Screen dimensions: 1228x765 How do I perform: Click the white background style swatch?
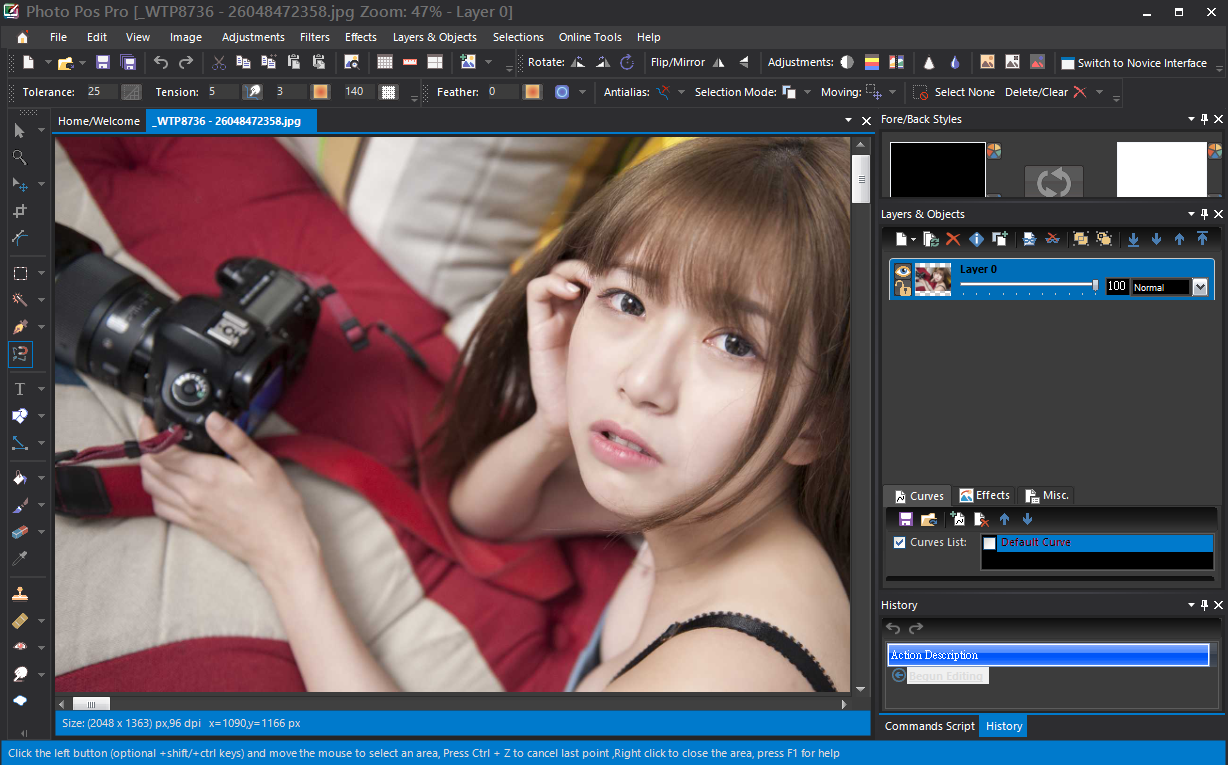(1162, 169)
